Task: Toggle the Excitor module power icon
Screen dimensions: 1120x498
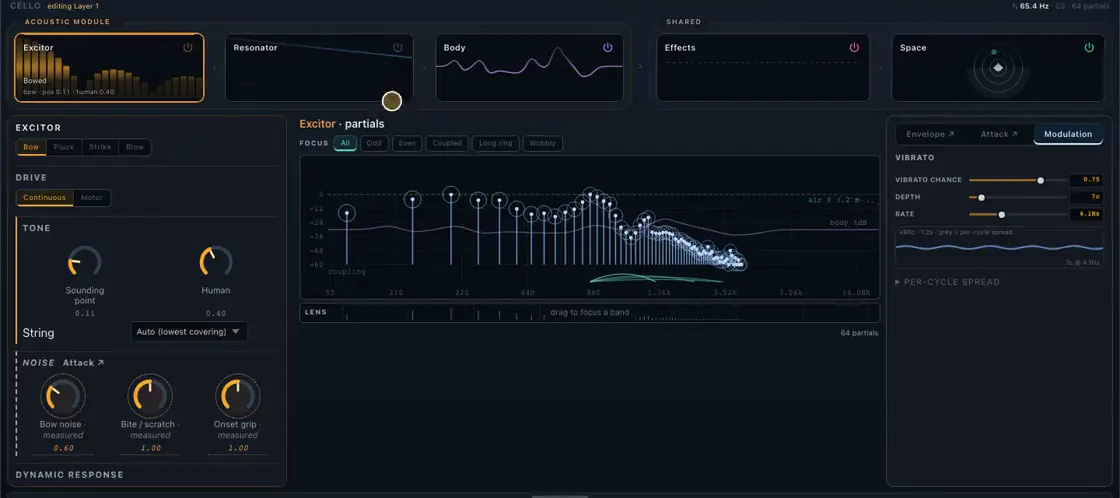Action: [x=188, y=48]
